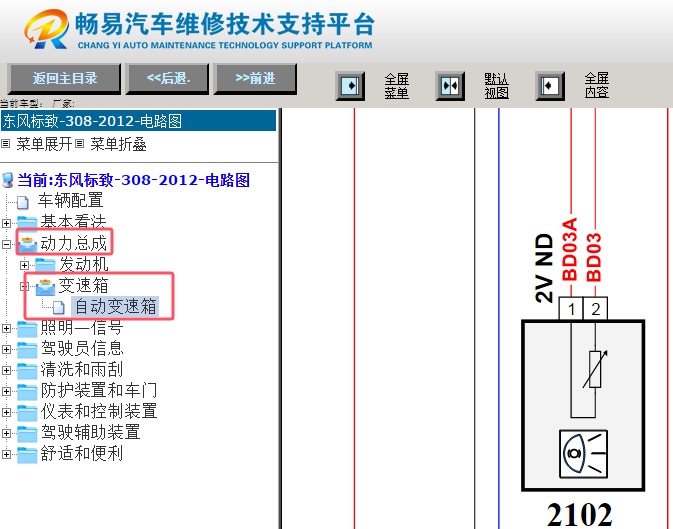Click the root icon beside 当前:东风标致-308-2012-电路图
The width and height of the screenshot is (673, 529).
[x=8, y=180]
